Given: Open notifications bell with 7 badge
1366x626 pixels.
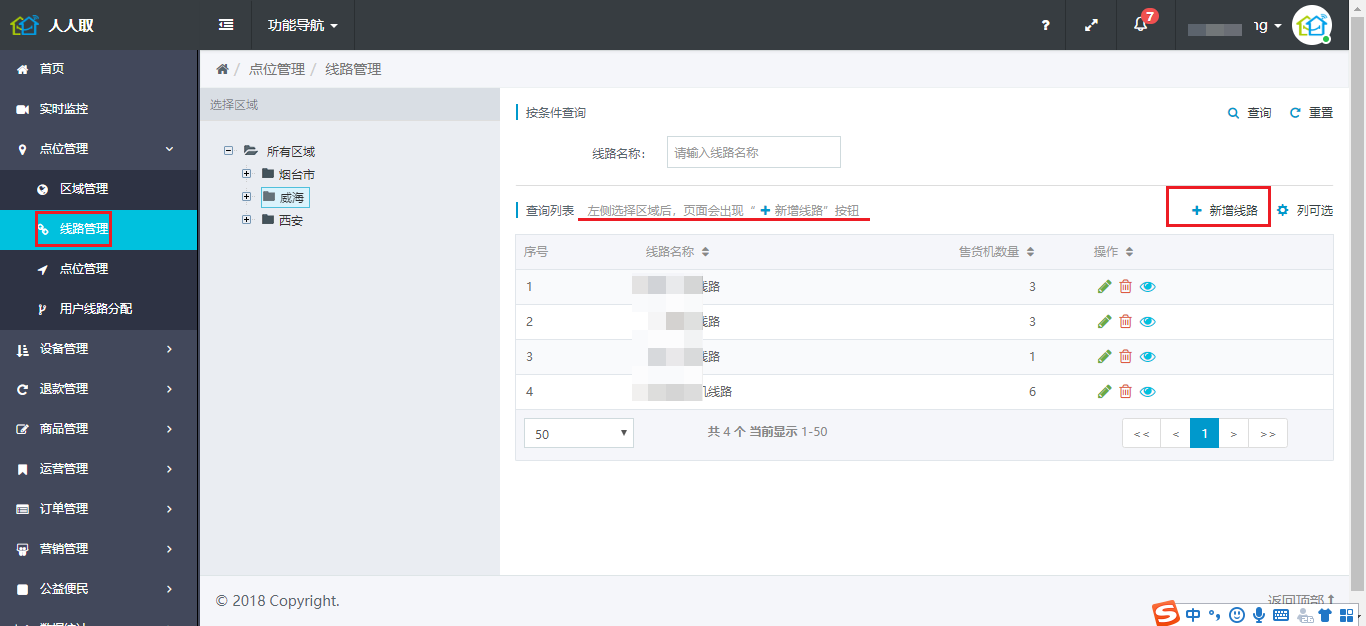Looking at the screenshot, I should 1141,25.
